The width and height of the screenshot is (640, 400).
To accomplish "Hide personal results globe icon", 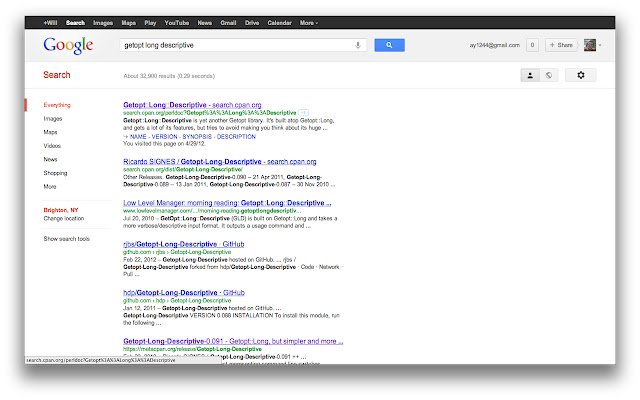I will pyautogui.click(x=549, y=75).
